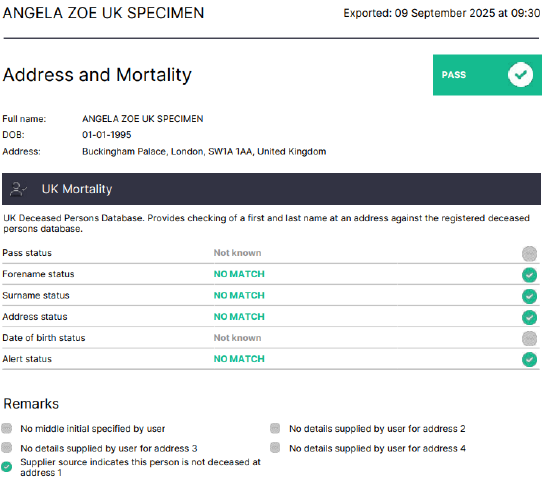Click NO MATCH for Address status
The image size is (550, 494).
click(239, 317)
